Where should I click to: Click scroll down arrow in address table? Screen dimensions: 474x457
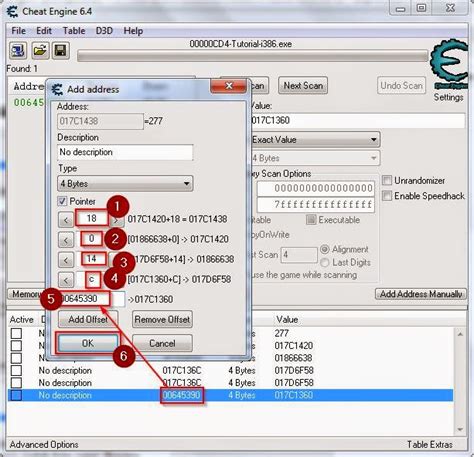(x=460, y=429)
